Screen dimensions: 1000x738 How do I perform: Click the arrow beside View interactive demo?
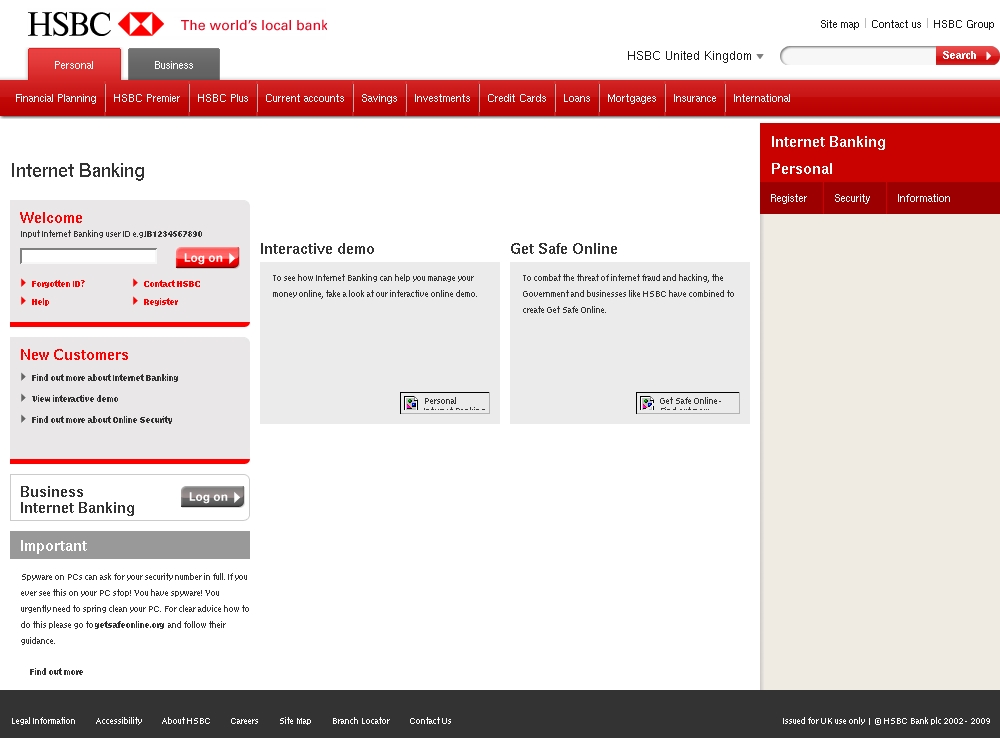coord(24,398)
